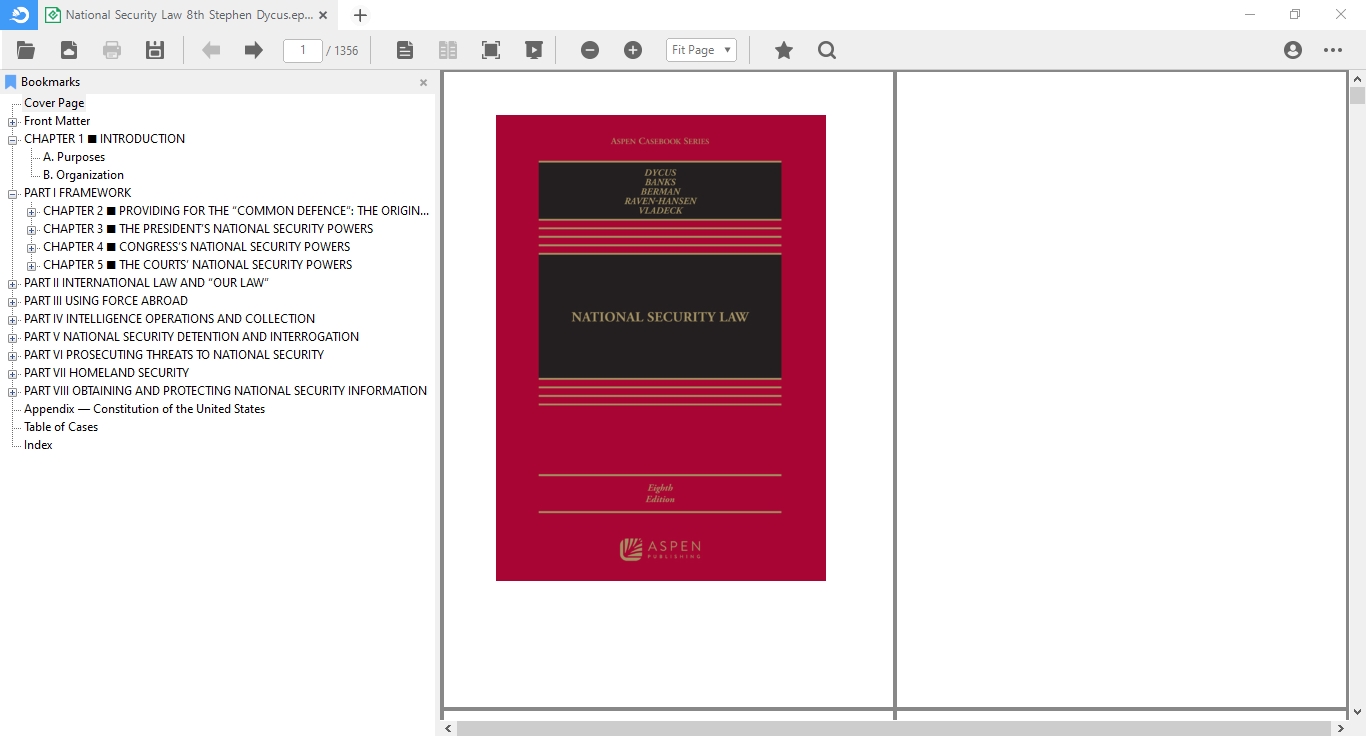
Task: Open the user account icon
Action: (x=1293, y=50)
